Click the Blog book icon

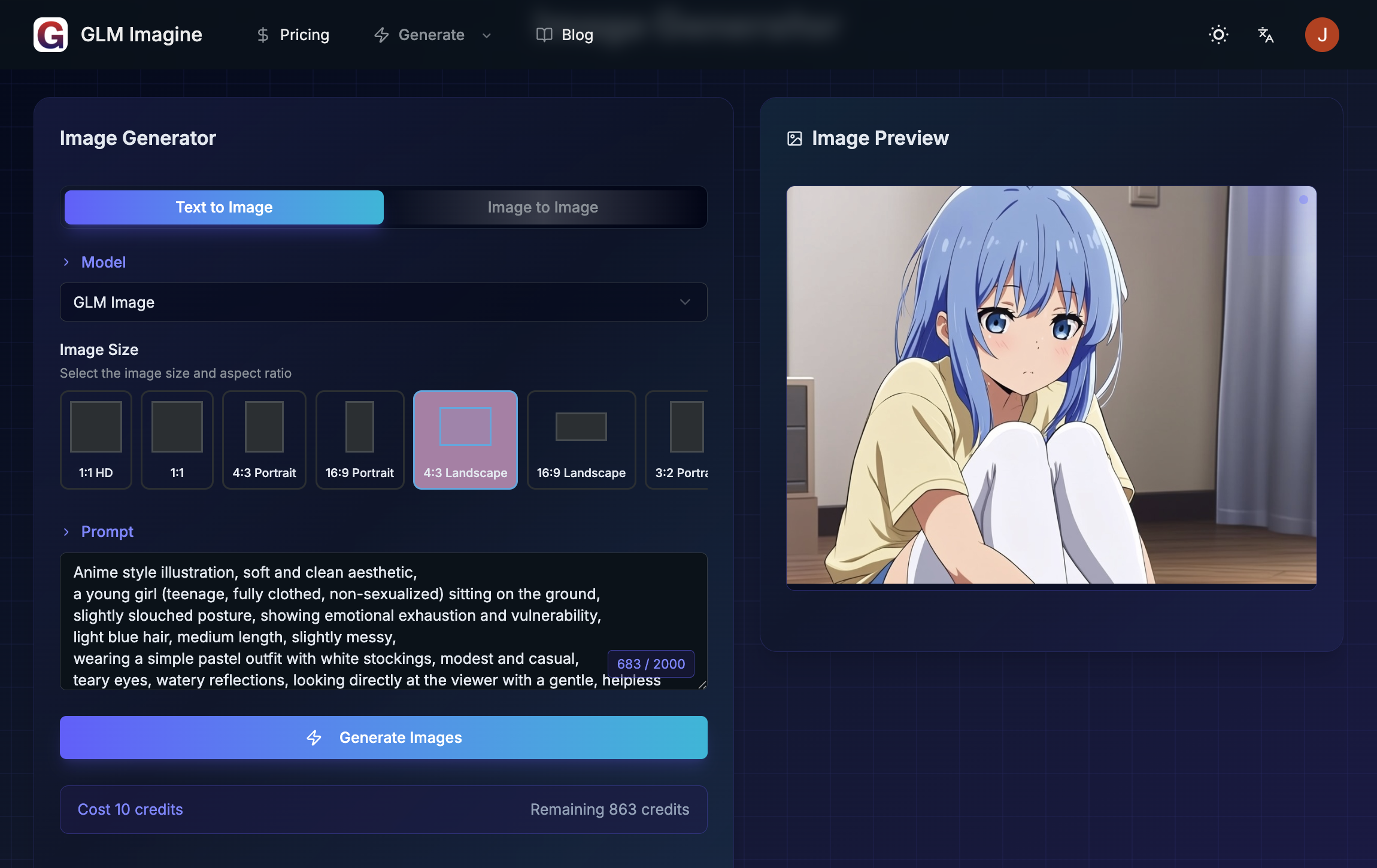[x=544, y=35]
